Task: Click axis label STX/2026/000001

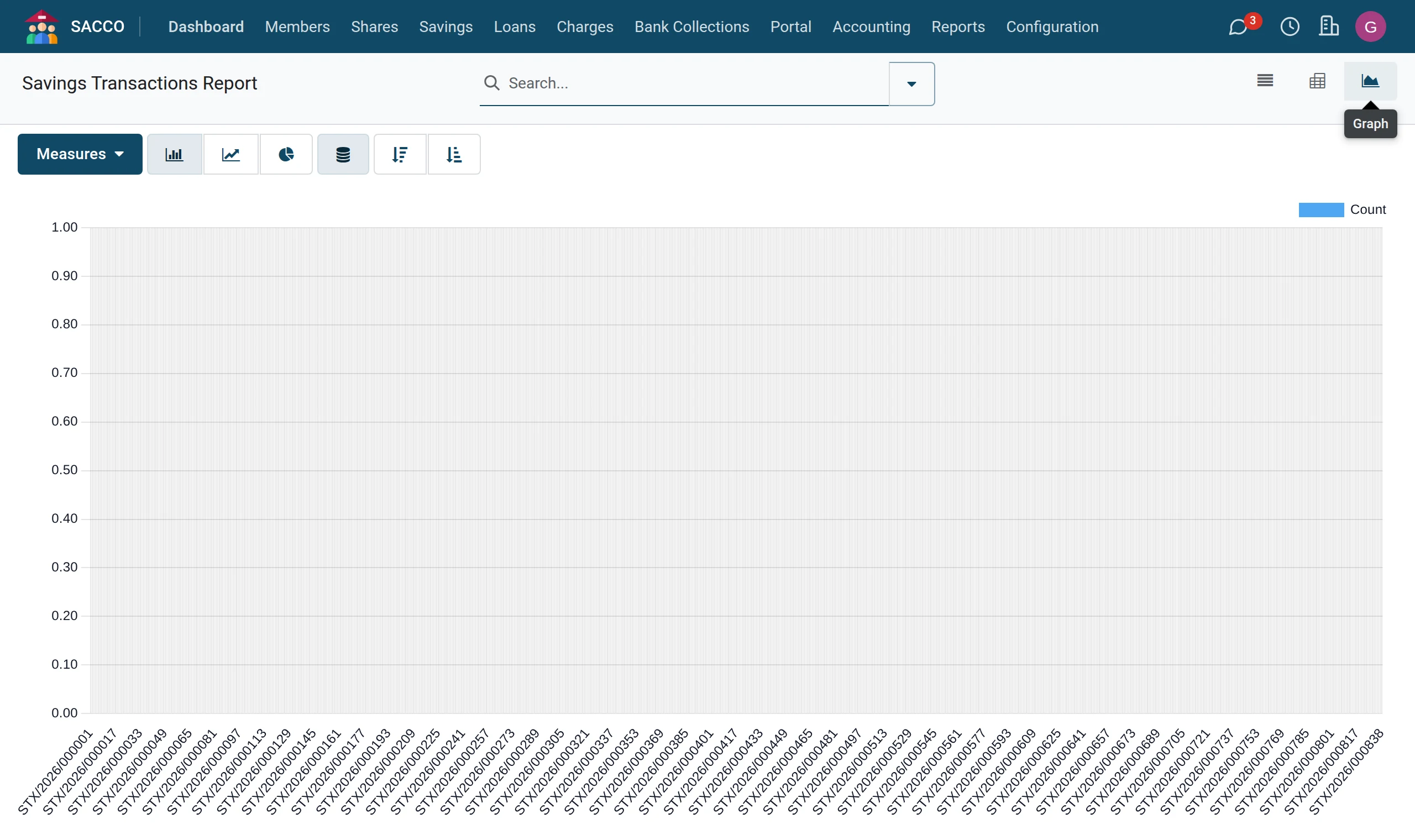Action: [55, 773]
